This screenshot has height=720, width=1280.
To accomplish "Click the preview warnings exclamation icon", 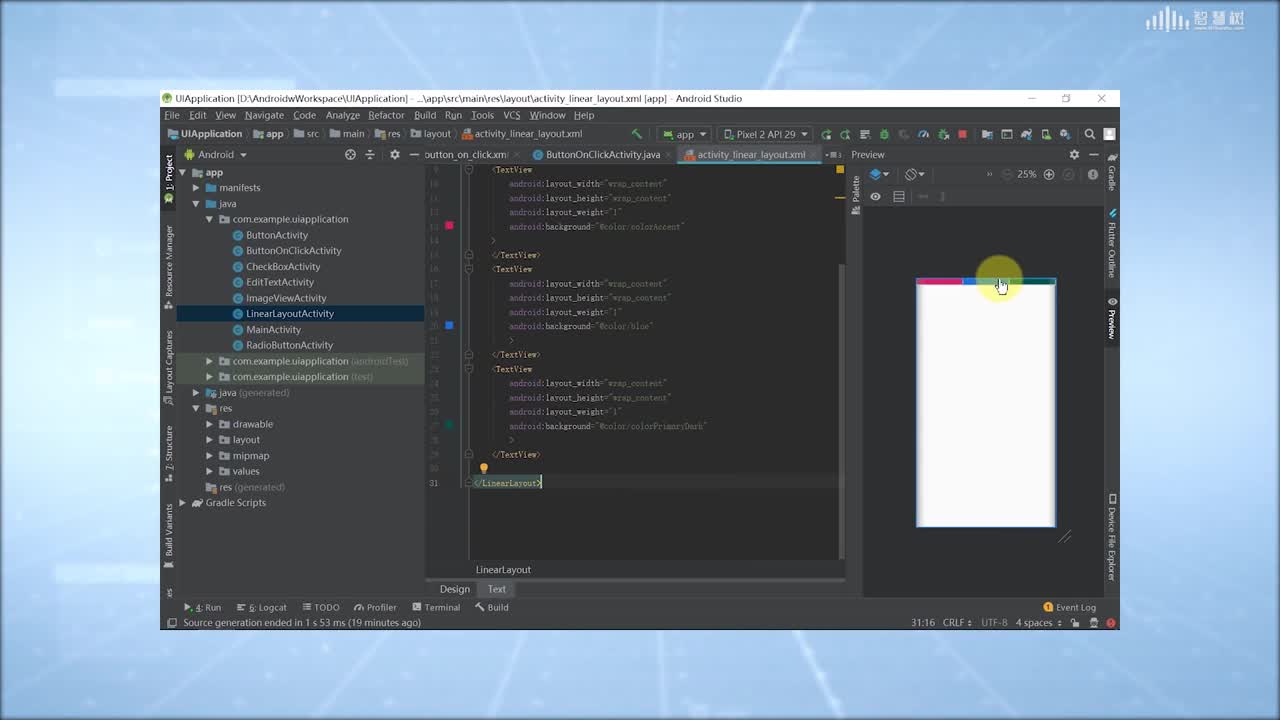I will click(x=1093, y=174).
